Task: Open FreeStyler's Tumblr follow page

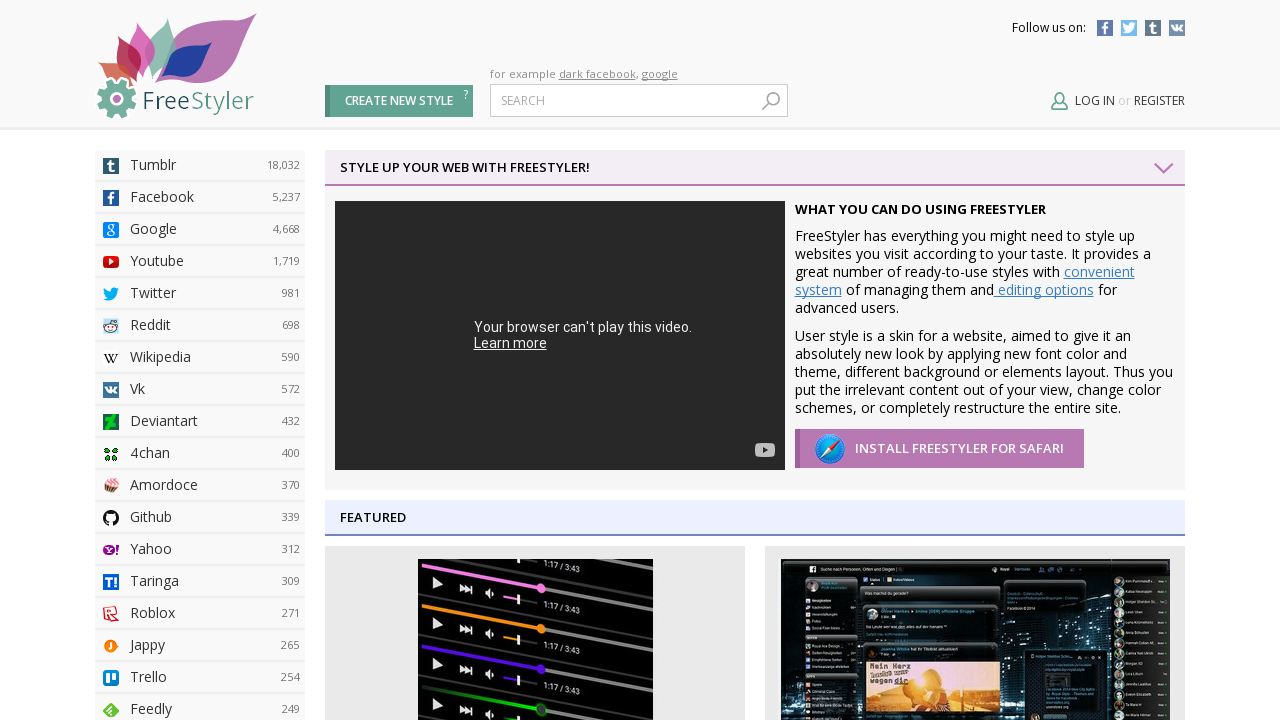Action: click(x=1153, y=28)
